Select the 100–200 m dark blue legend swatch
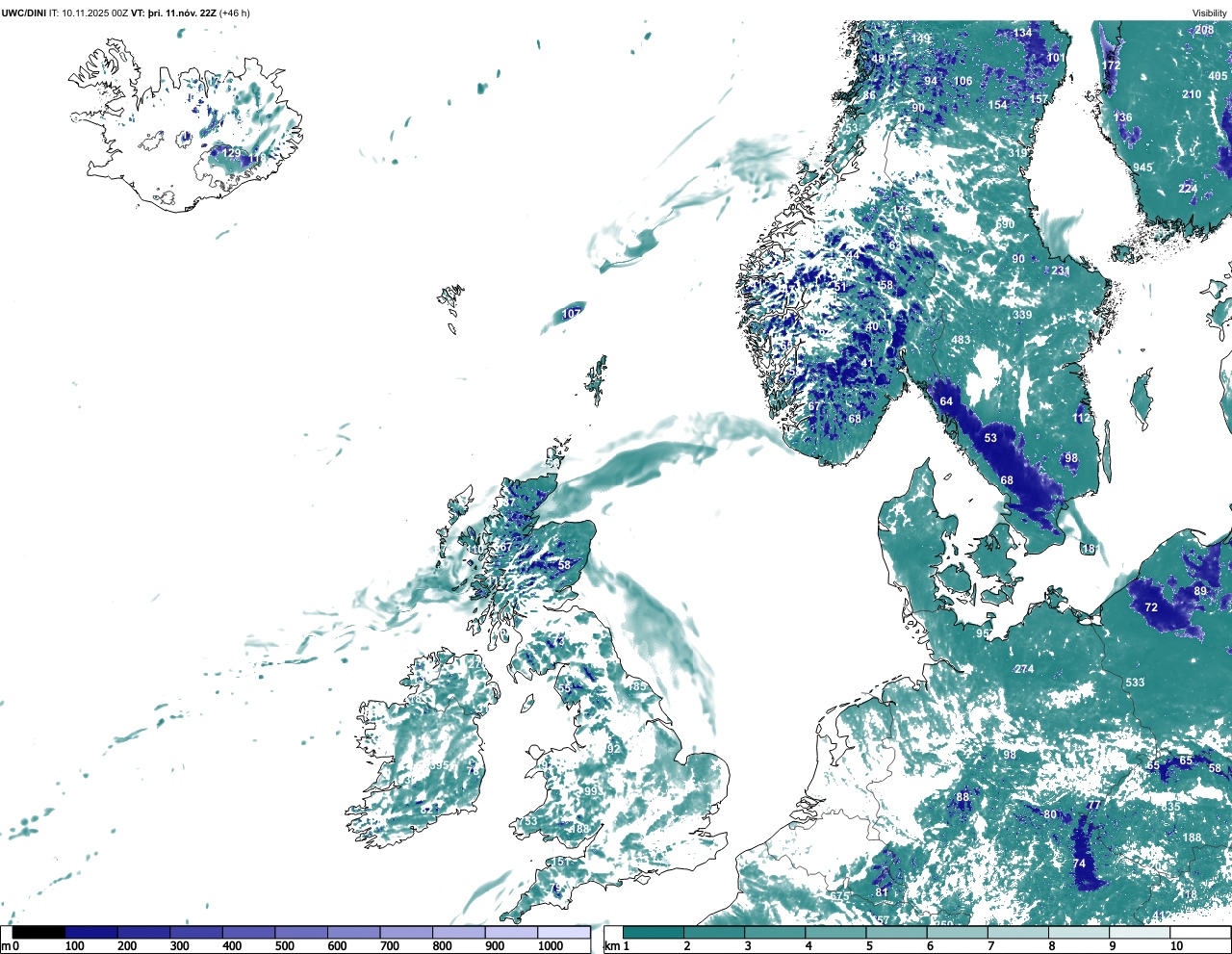This screenshot has height=954, width=1232. click(x=91, y=932)
